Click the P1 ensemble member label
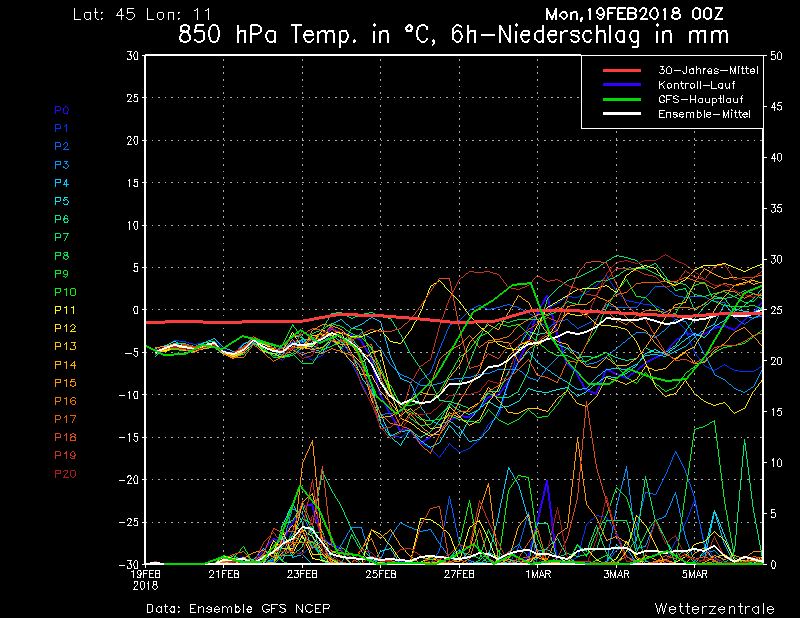800x618 pixels. [62, 128]
